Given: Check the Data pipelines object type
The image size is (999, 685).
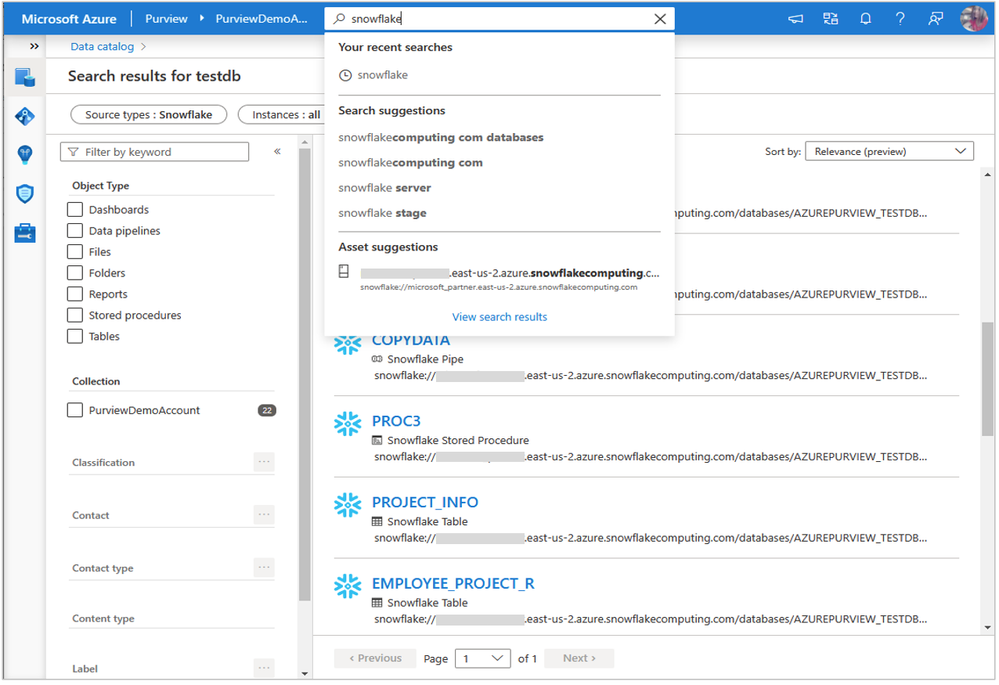Looking at the screenshot, I should [75, 231].
